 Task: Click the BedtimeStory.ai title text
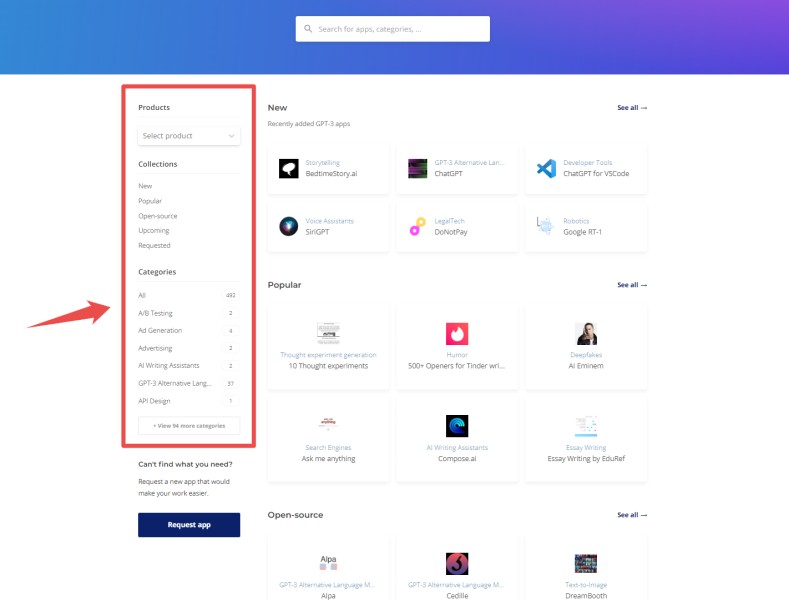coord(331,174)
